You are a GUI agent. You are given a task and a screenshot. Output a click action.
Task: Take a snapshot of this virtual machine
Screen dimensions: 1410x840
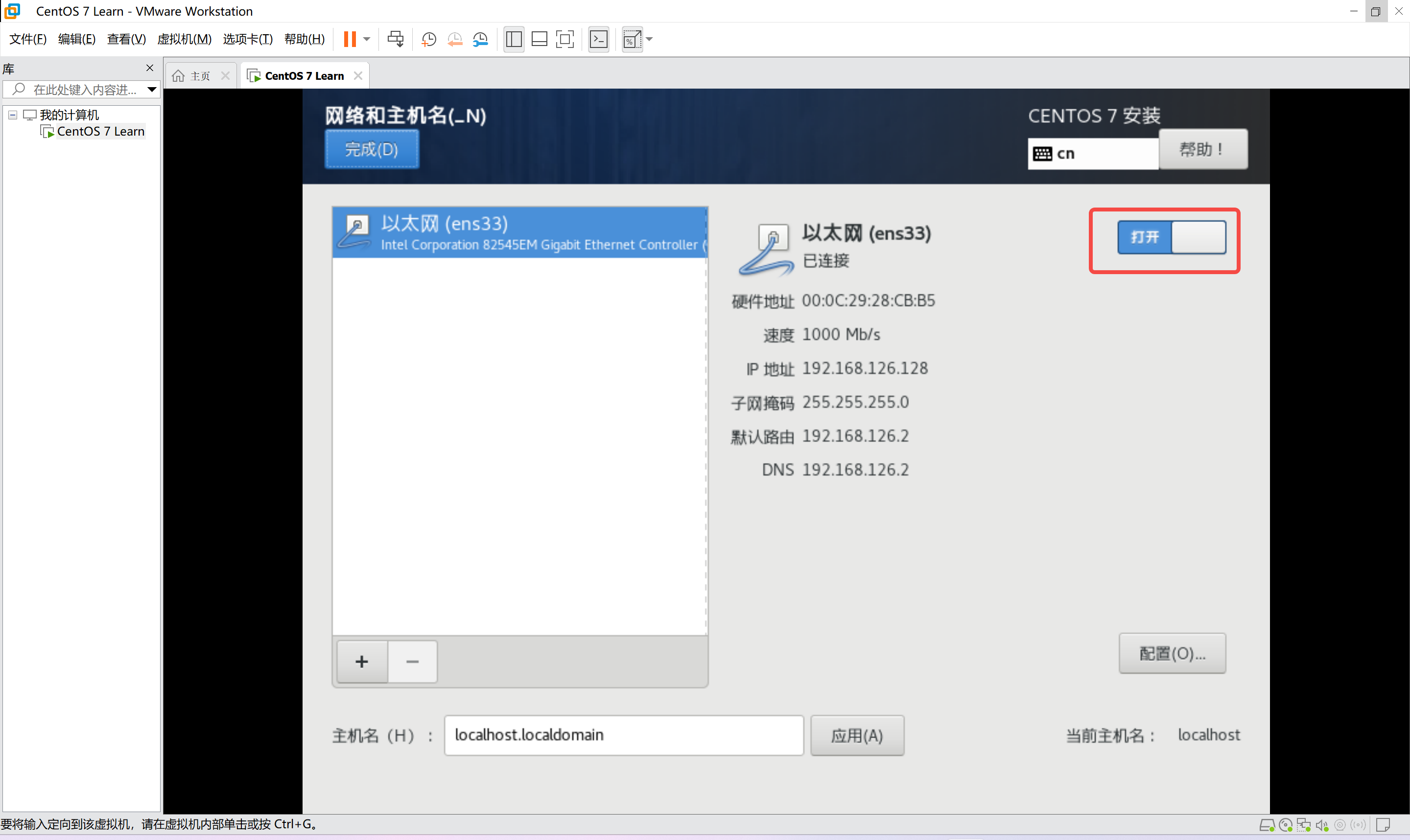[x=428, y=39]
